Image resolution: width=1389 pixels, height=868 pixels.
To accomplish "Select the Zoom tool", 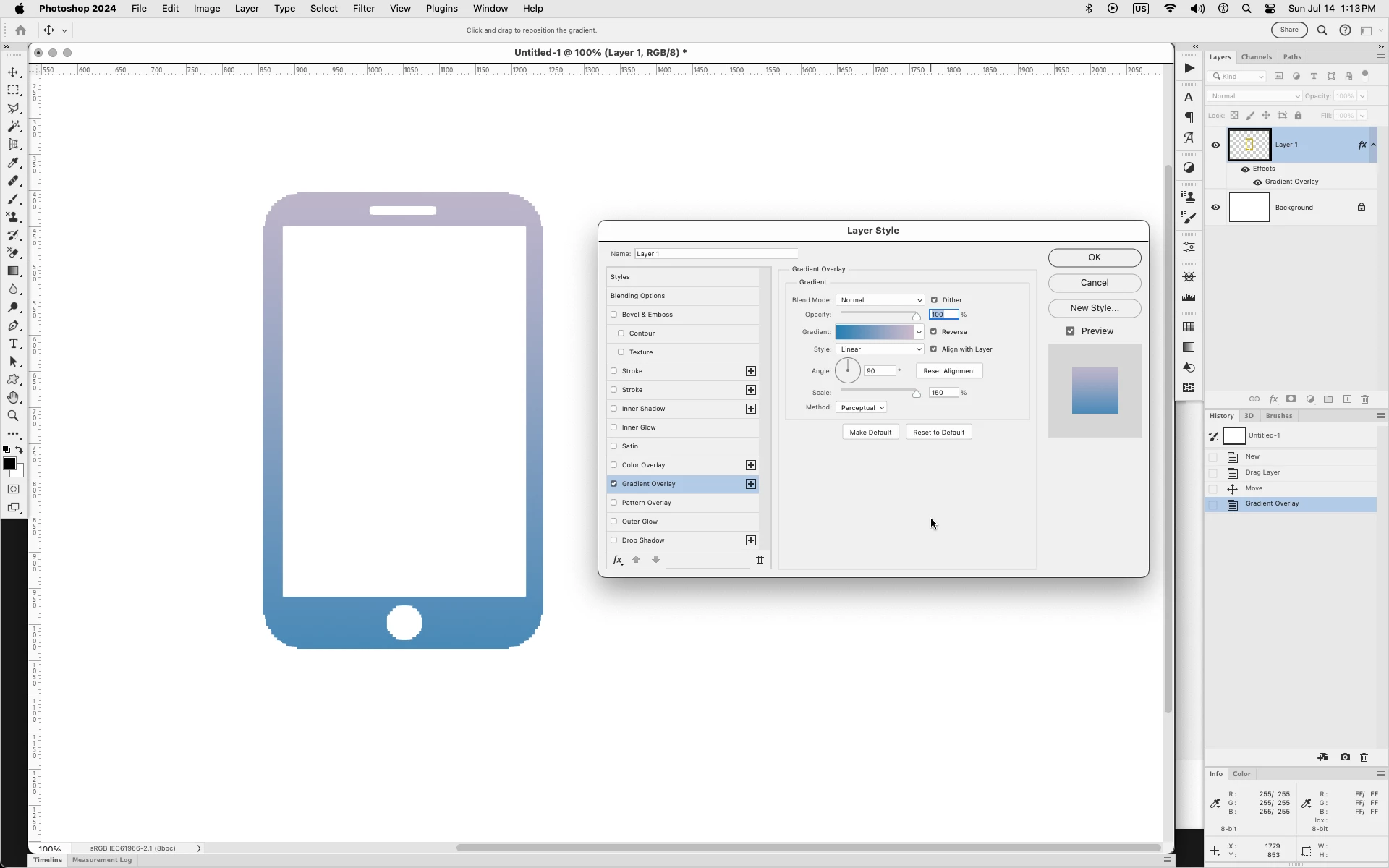I will click(x=13, y=416).
